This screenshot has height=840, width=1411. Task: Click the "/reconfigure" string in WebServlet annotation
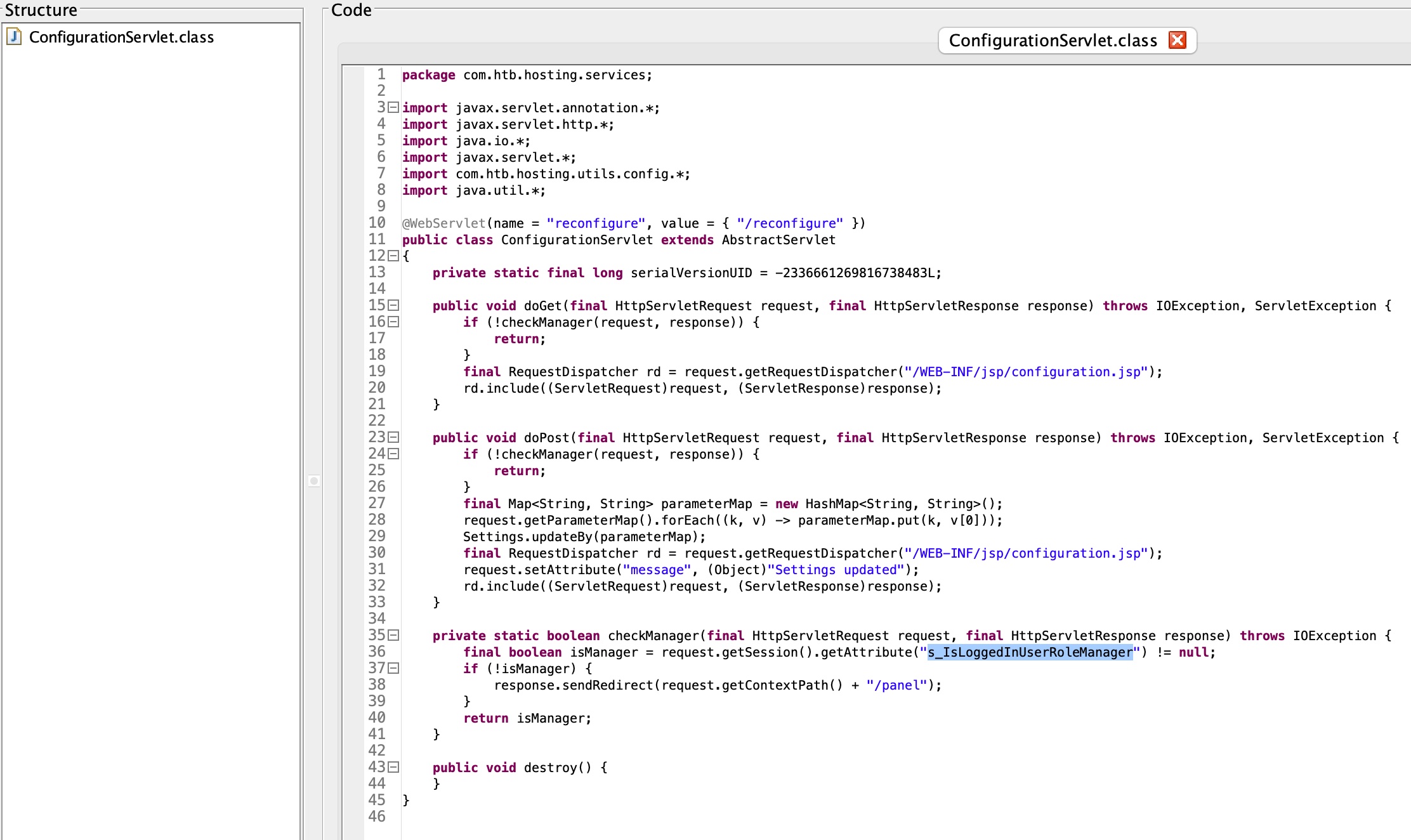[x=790, y=223]
